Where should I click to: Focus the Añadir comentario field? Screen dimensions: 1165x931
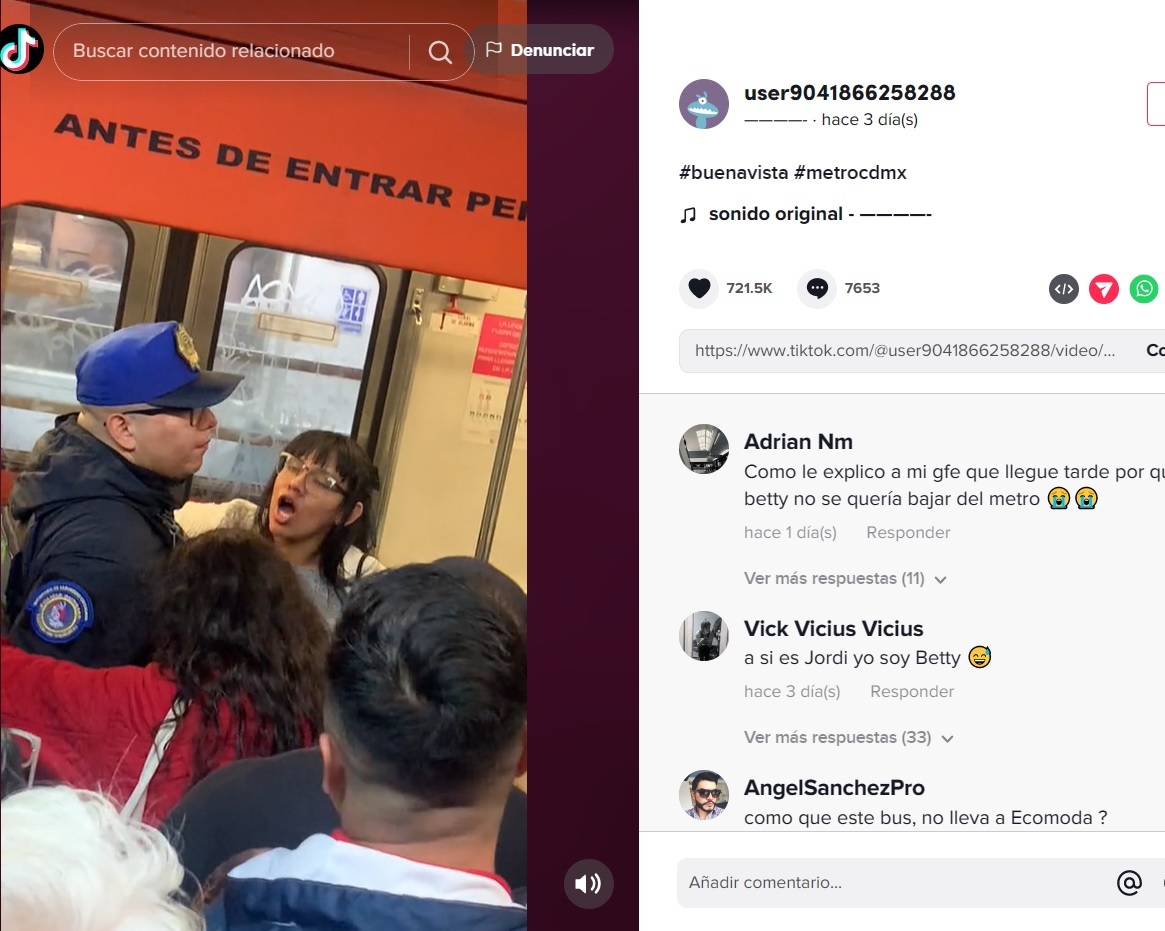click(x=892, y=883)
